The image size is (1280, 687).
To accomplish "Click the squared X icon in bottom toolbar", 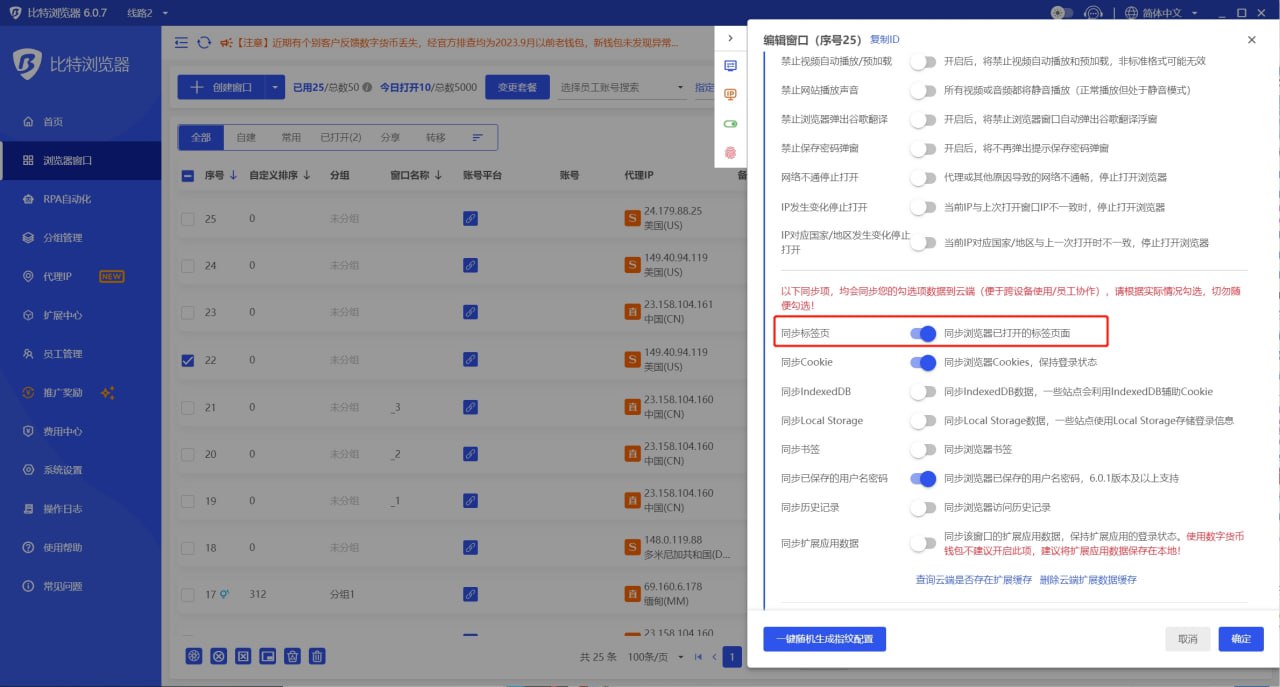I will [243, 656].
